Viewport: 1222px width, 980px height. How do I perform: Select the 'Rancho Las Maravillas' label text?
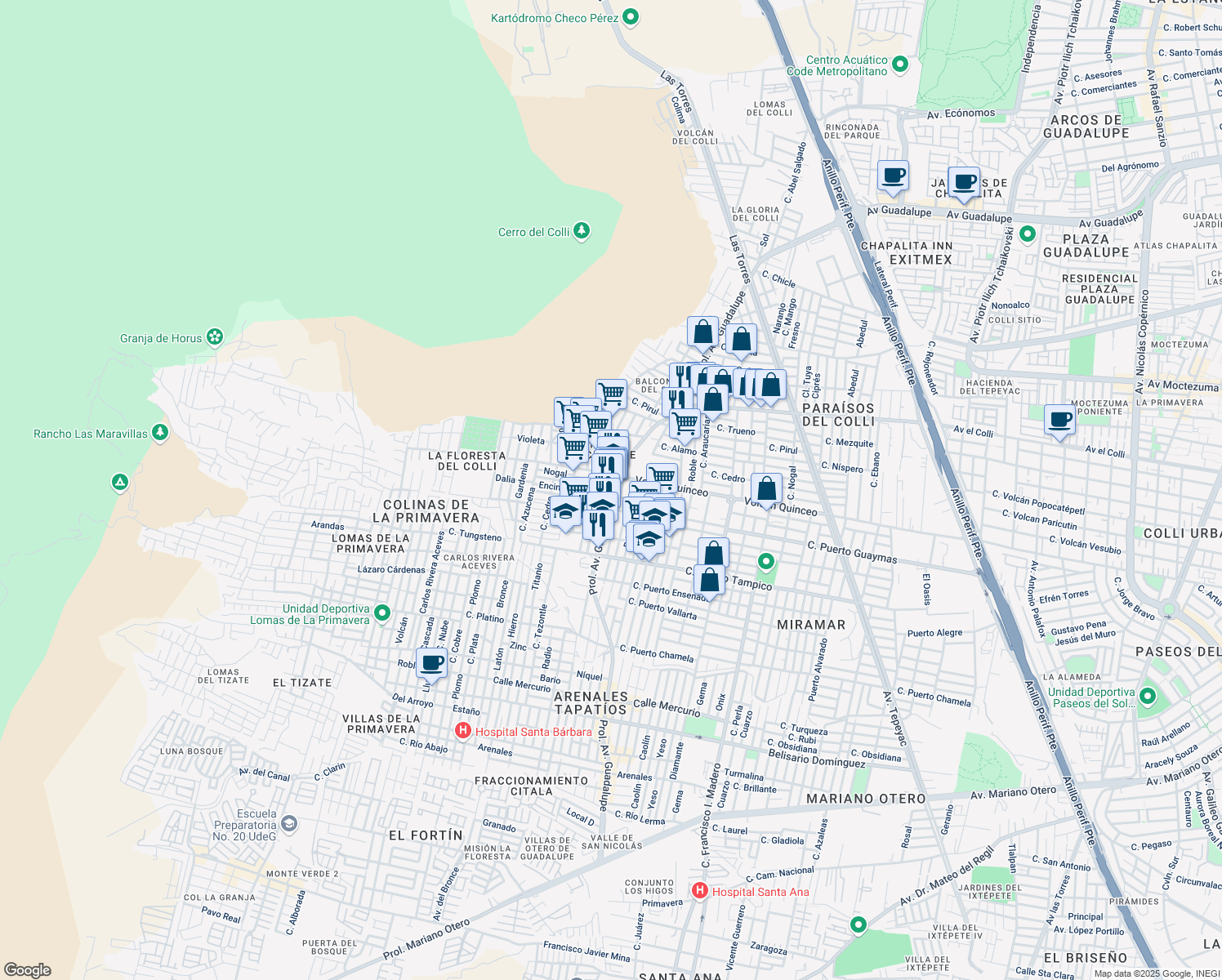click(x=91, y=434)
